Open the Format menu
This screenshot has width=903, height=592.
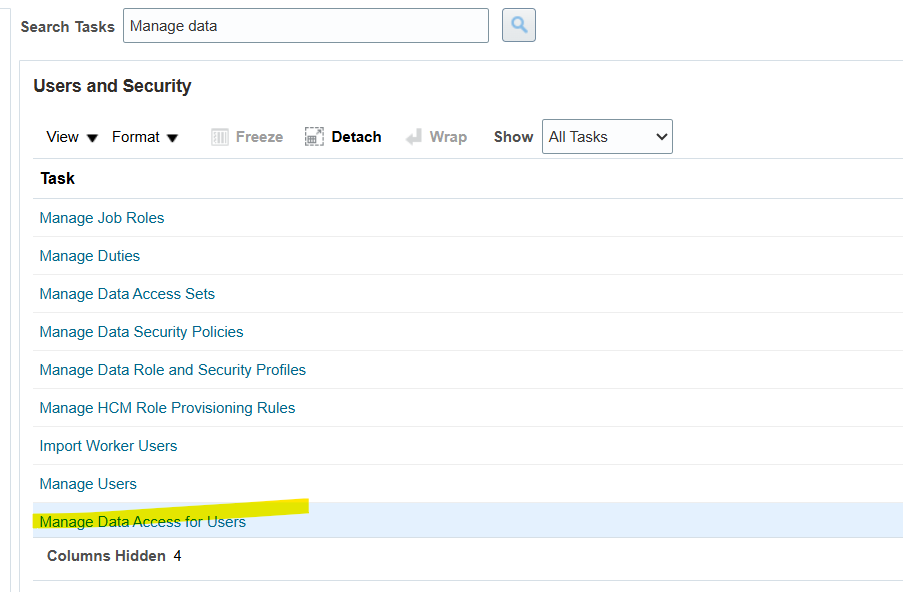[145, 137]
